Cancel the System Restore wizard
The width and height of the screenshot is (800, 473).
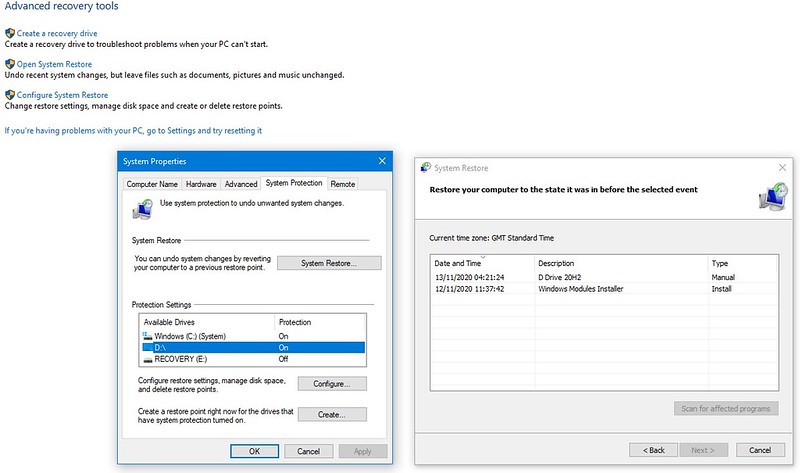pos(760,450)
